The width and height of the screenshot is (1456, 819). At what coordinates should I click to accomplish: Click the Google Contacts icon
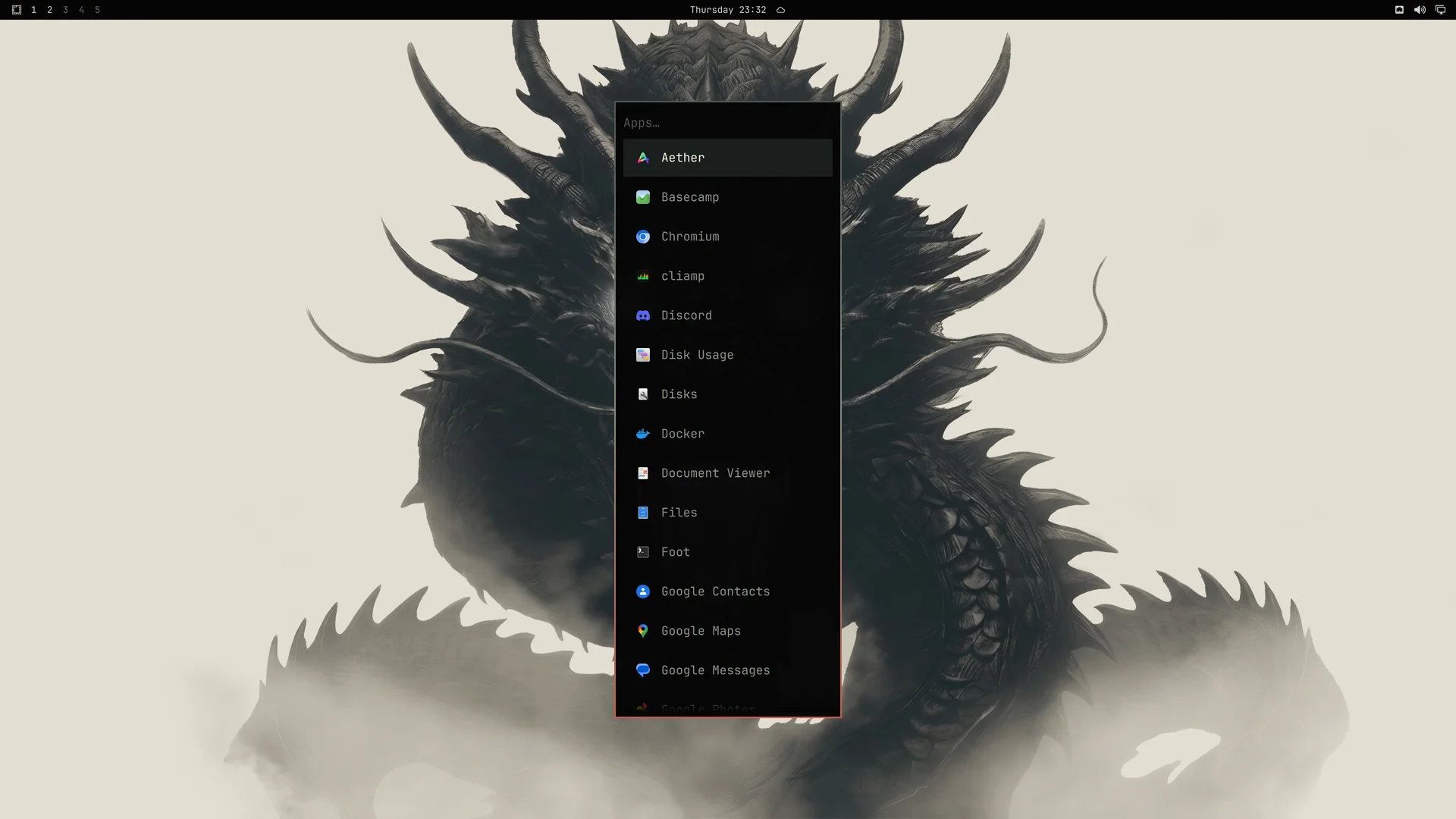click(643, 591)
